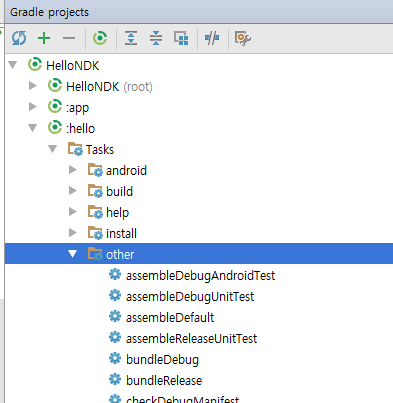The height and width of the screenshot is (403, 393).
Task: Select the bundleRelease task
Action: (164, 381)
